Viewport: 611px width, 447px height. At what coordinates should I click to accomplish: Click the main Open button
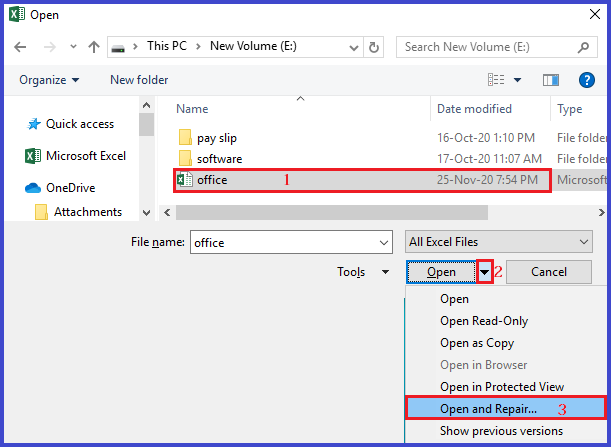[x=441, y=272]
